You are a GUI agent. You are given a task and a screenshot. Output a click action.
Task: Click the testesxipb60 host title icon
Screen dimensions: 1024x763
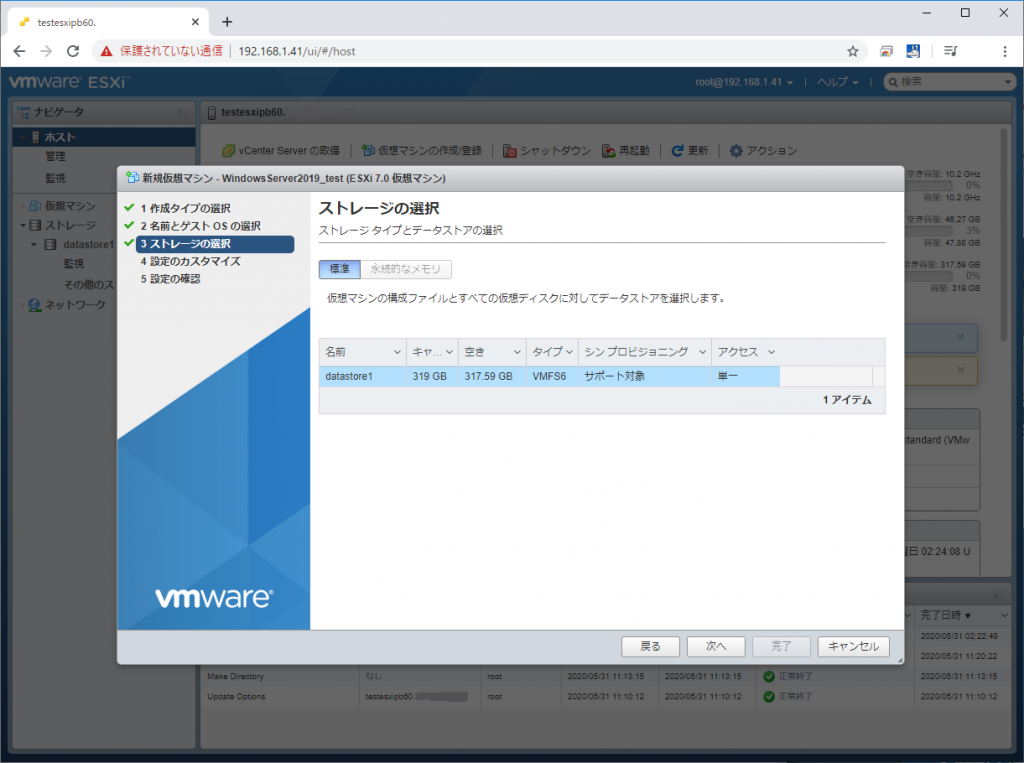tap(212, 112)
